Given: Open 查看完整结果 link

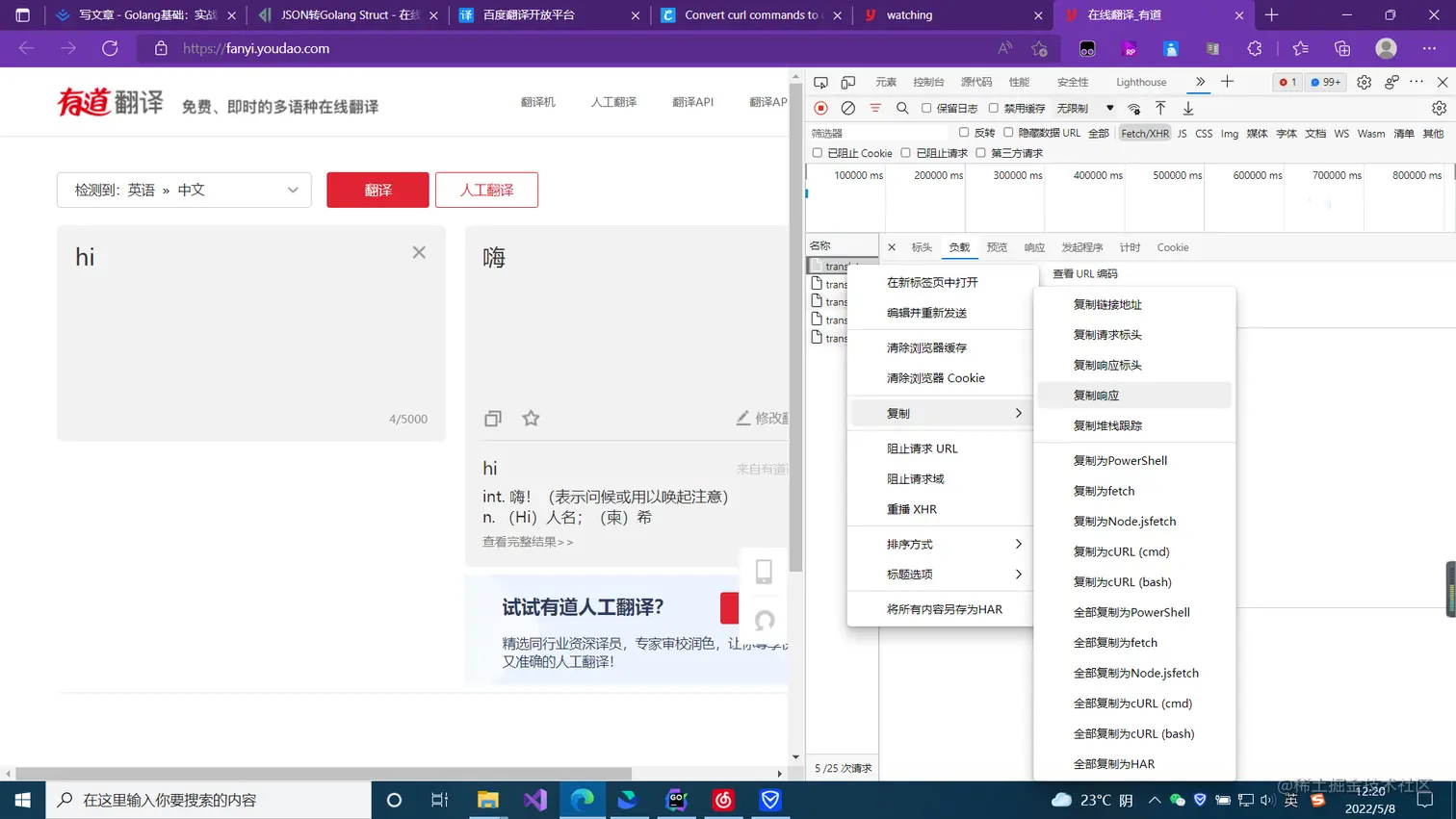Looking at the screenshot, I should click(528, 542).
